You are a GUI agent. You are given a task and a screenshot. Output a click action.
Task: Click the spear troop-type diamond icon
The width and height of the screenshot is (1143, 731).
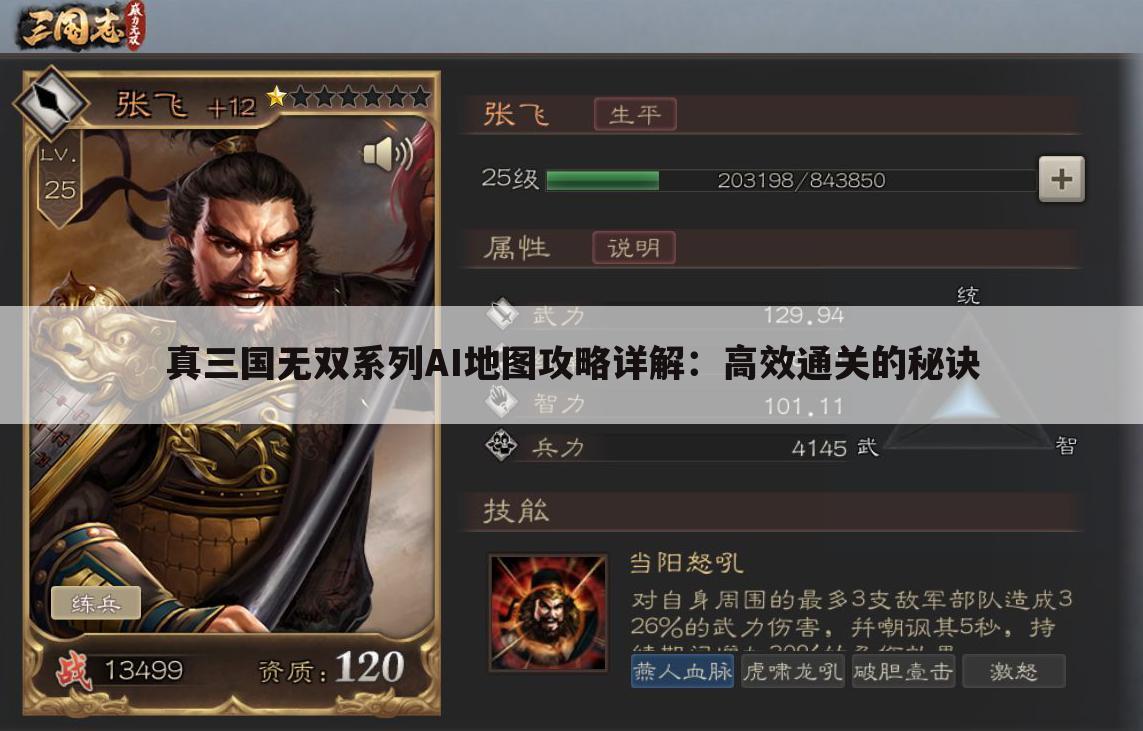pos(50,102)
